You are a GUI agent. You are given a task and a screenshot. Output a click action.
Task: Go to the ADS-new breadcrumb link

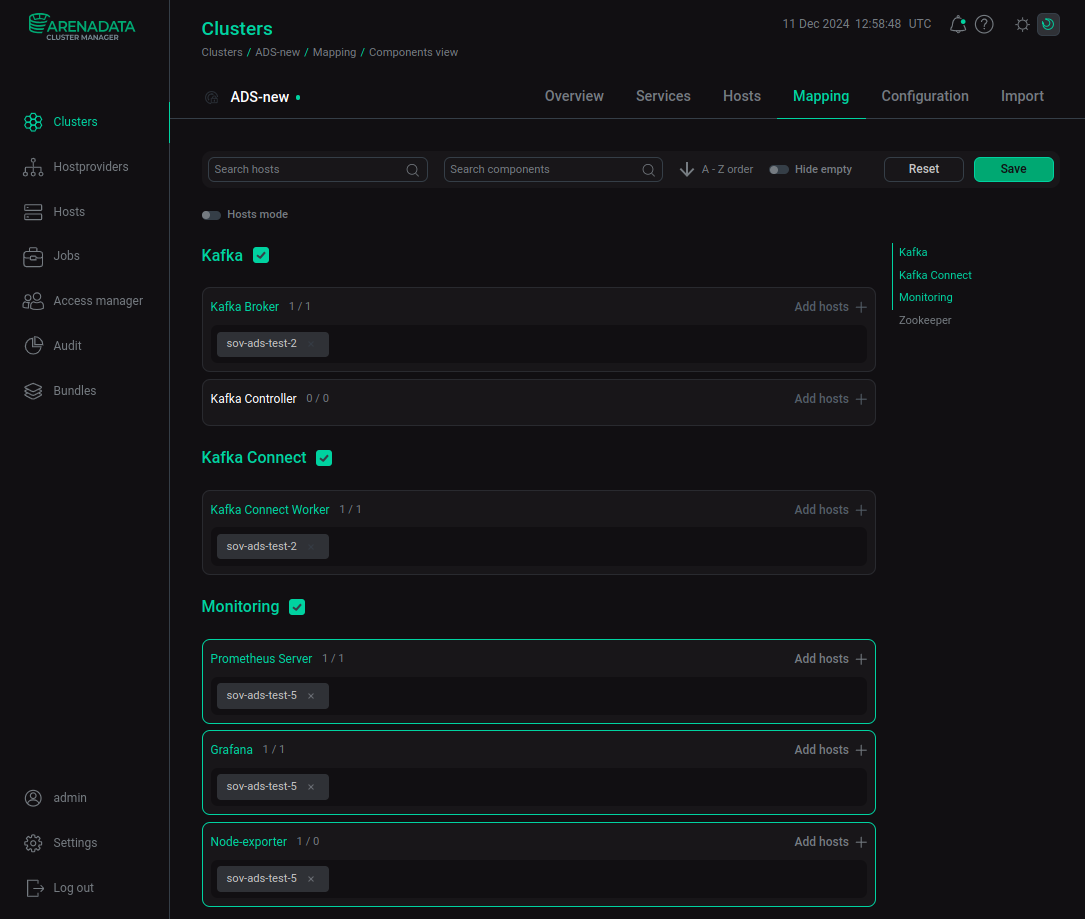[277, 53]
